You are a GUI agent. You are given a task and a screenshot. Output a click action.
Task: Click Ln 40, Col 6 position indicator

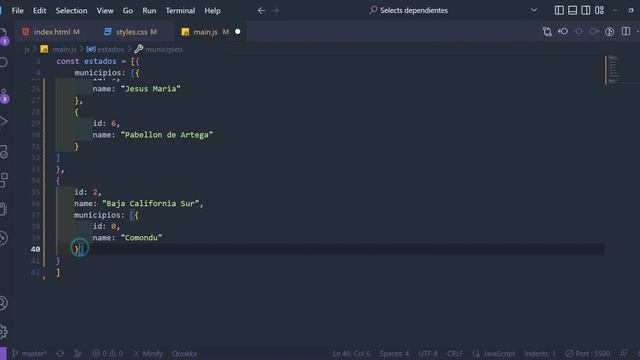coord(351,353)
